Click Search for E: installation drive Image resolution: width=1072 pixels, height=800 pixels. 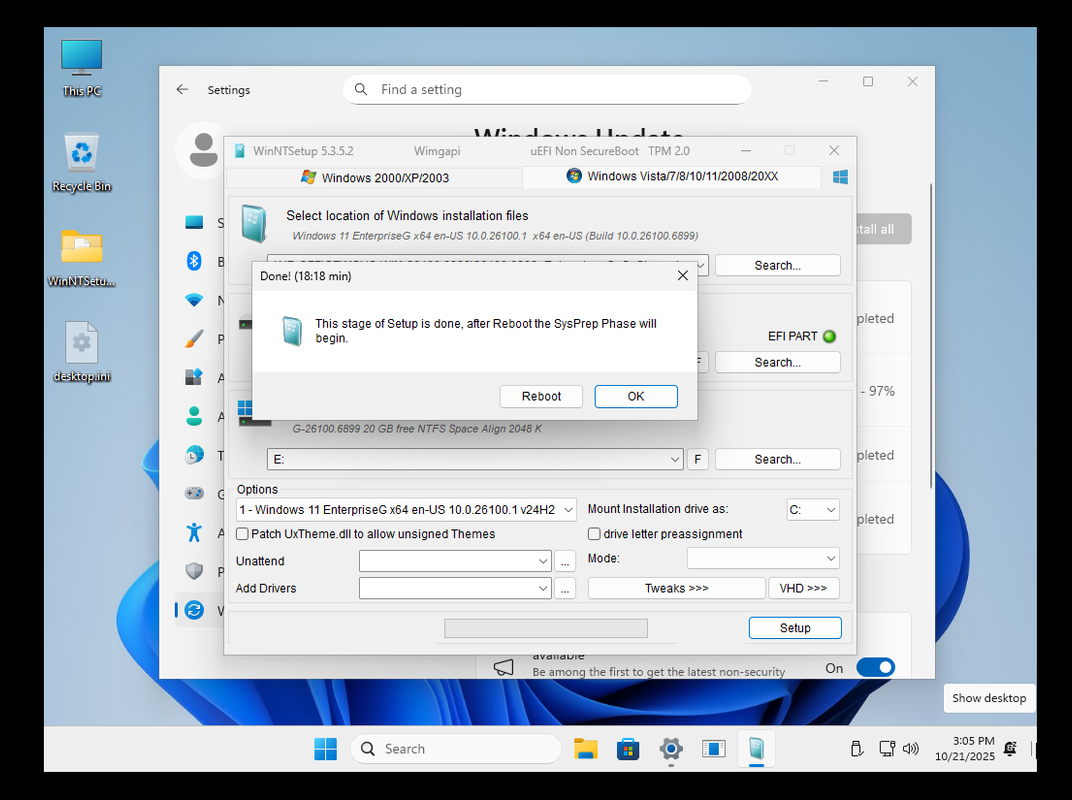pyautogui.click(x=777, y=459)
